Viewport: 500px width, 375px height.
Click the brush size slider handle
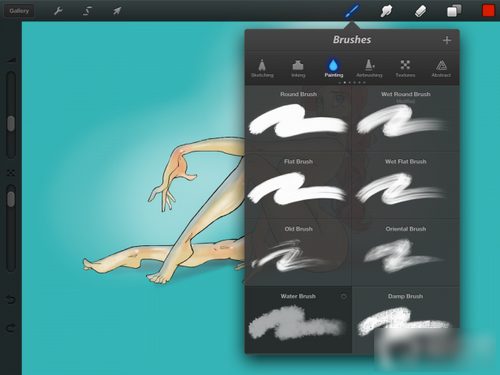coord(11,124)
